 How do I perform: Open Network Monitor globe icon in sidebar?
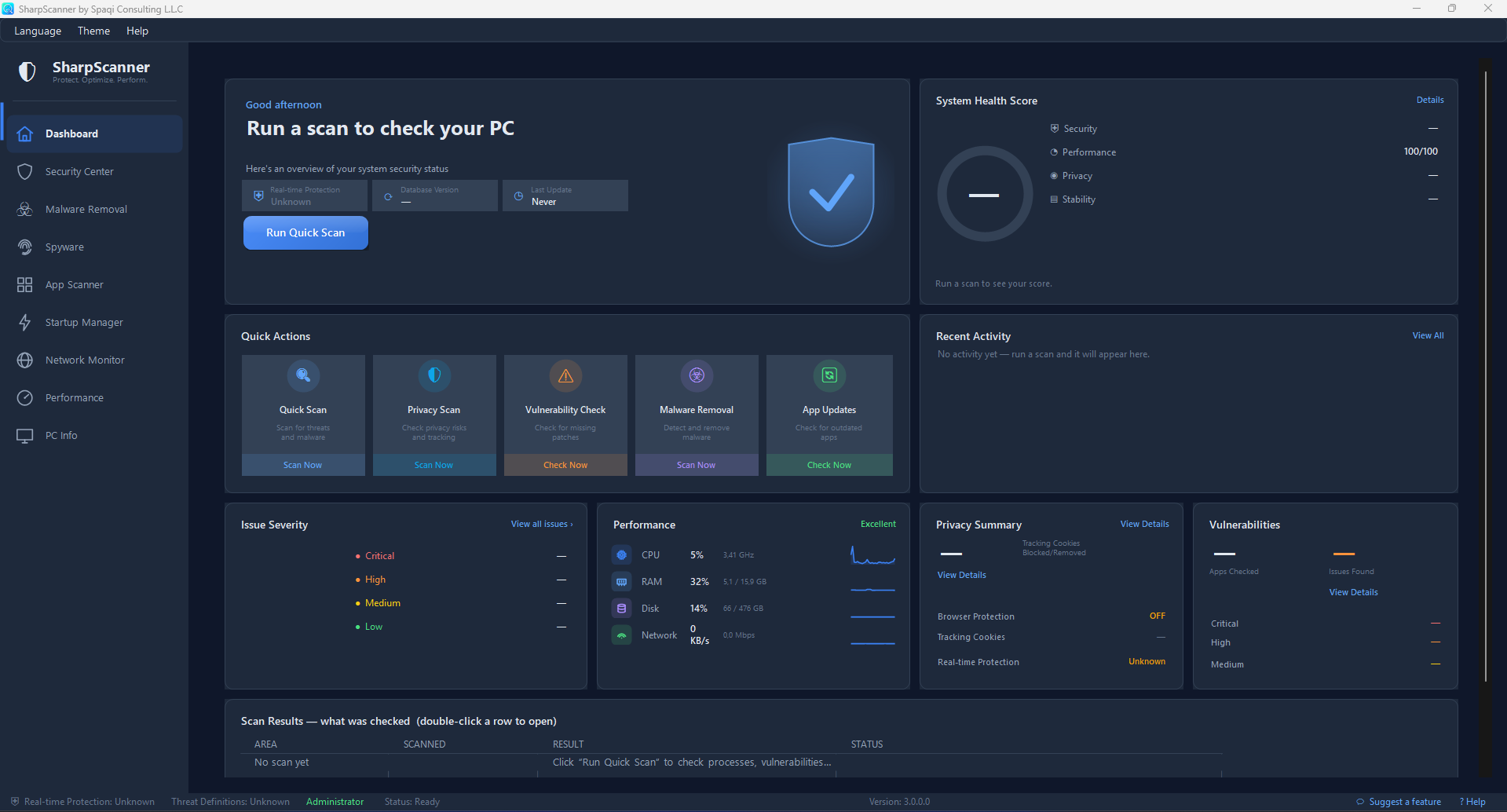[x=25, y=360]
